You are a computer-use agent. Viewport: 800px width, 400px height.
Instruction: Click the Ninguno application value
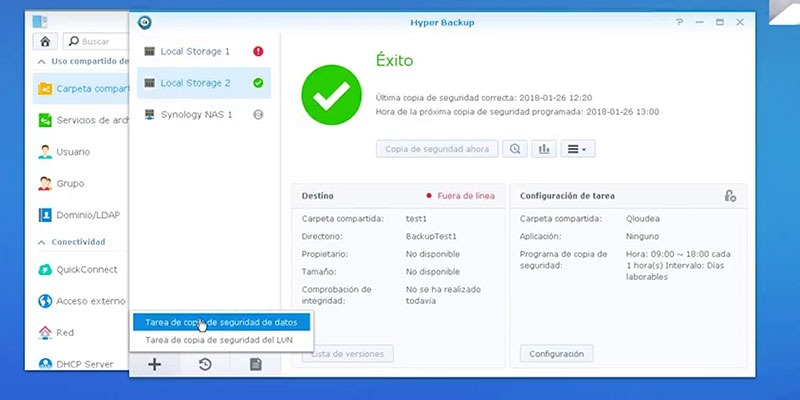642,236
